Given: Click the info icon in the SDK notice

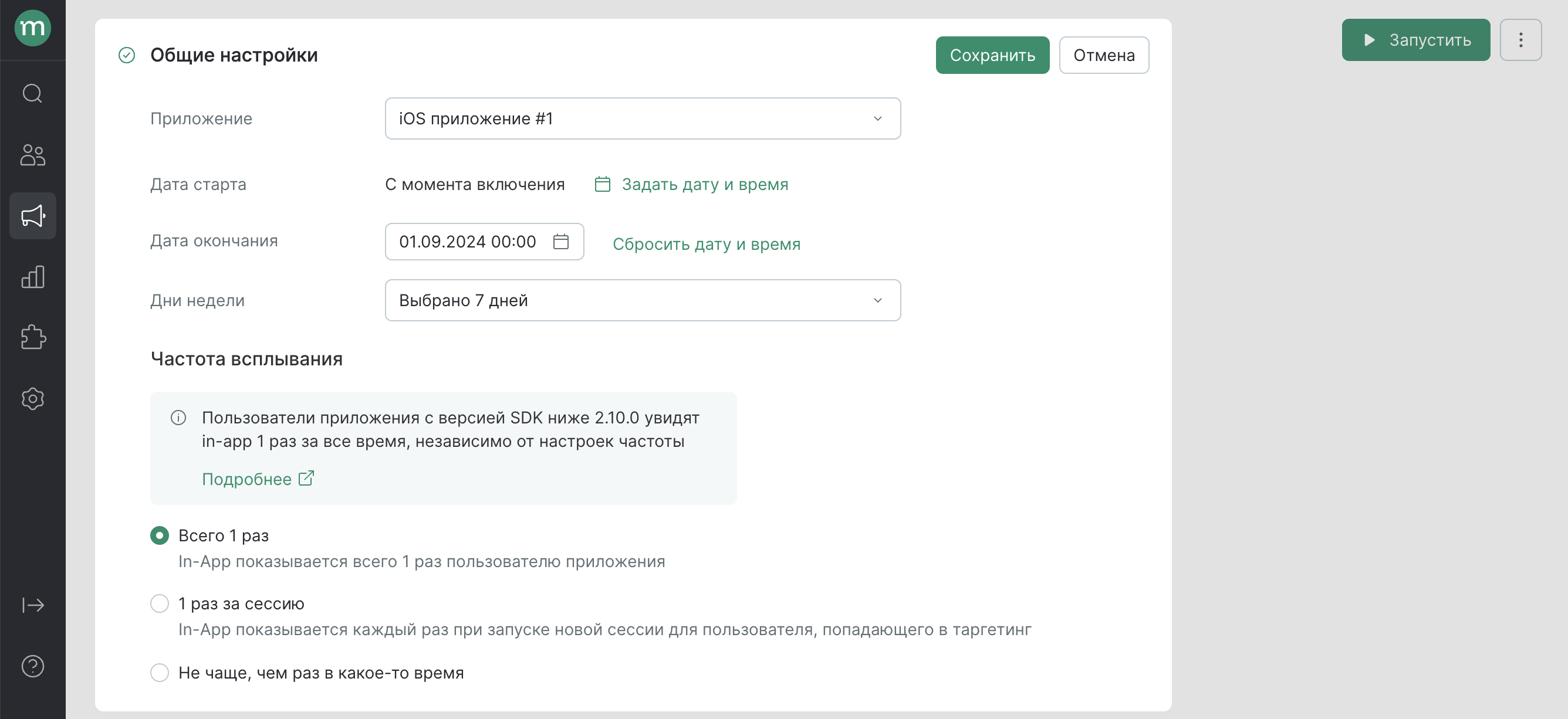Looking at the screenshot, I should coord(178,418).
